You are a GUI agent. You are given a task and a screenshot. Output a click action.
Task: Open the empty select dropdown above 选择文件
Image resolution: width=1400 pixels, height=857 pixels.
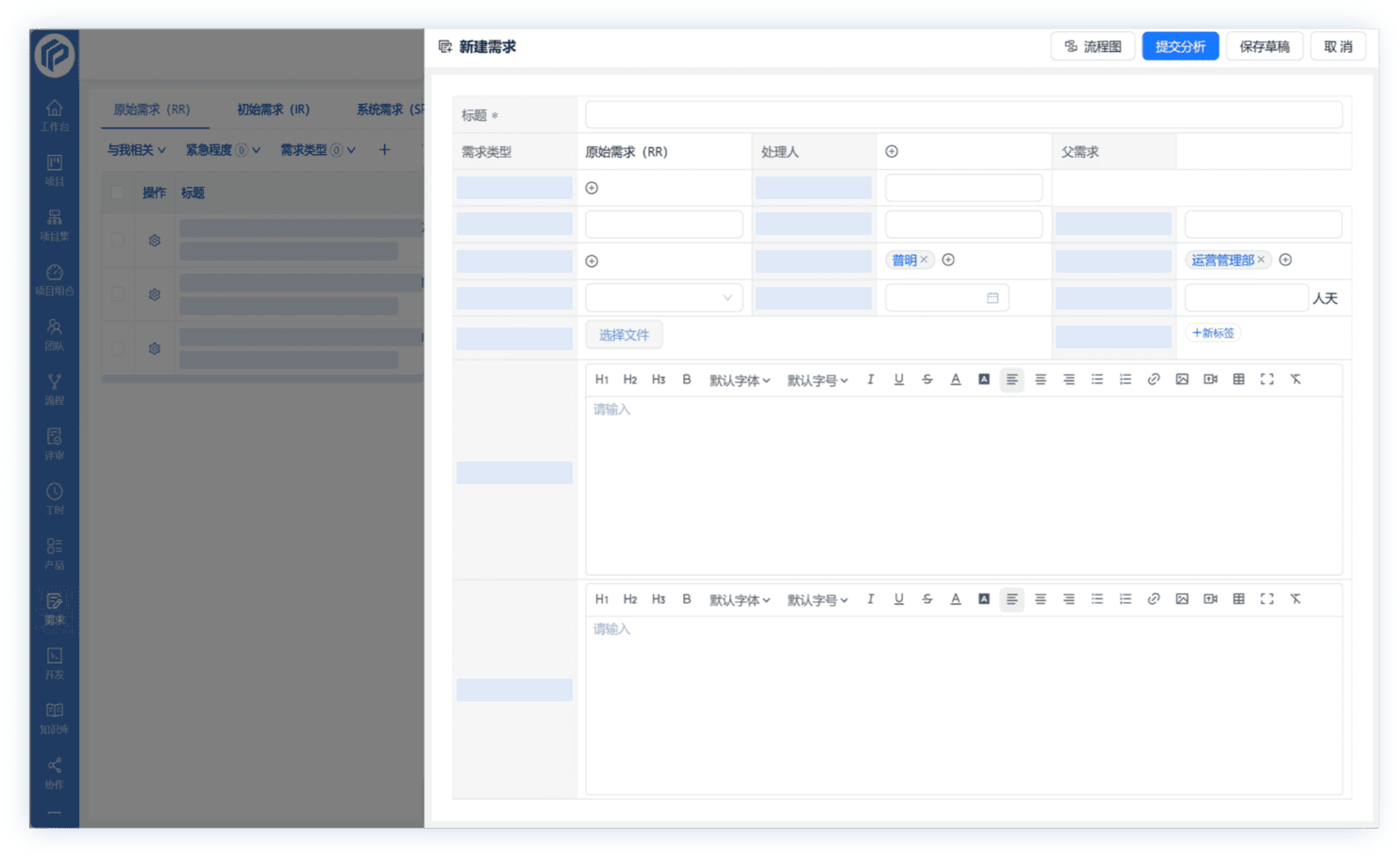pyautogui.click(x=663, y=297)
